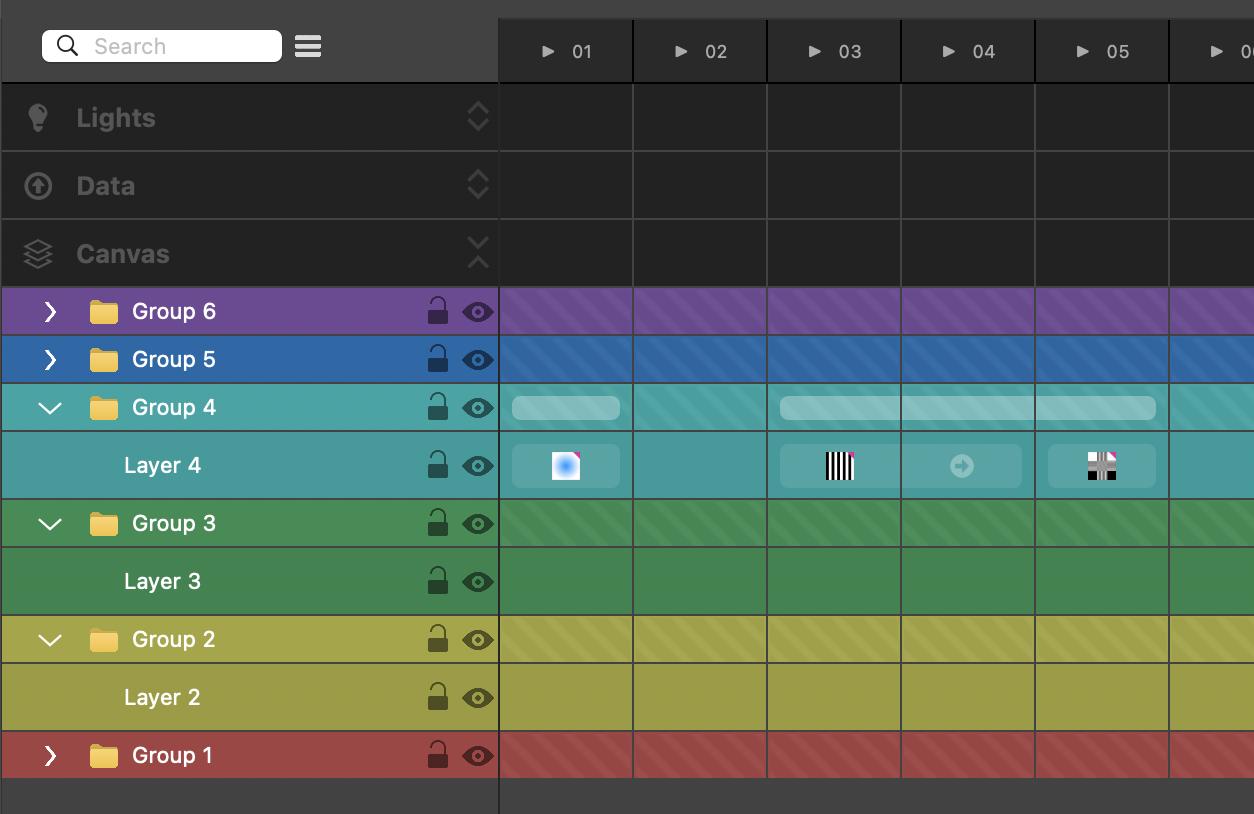1254x814 pixels.
Task: Click the Lights bulb icon
Action: [38, 117]
